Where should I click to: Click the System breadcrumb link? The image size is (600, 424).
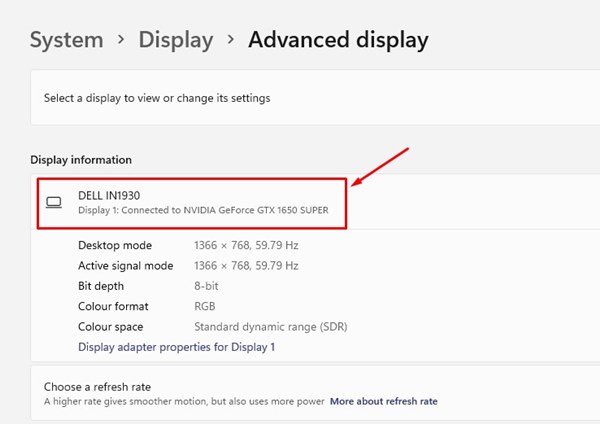point(66,40)
